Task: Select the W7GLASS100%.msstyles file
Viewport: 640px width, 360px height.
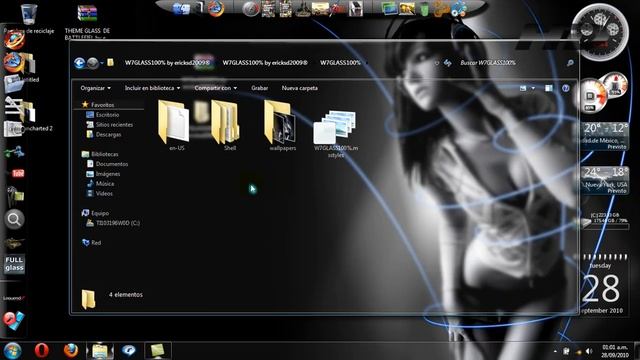Action: click(x=336, y=134)
